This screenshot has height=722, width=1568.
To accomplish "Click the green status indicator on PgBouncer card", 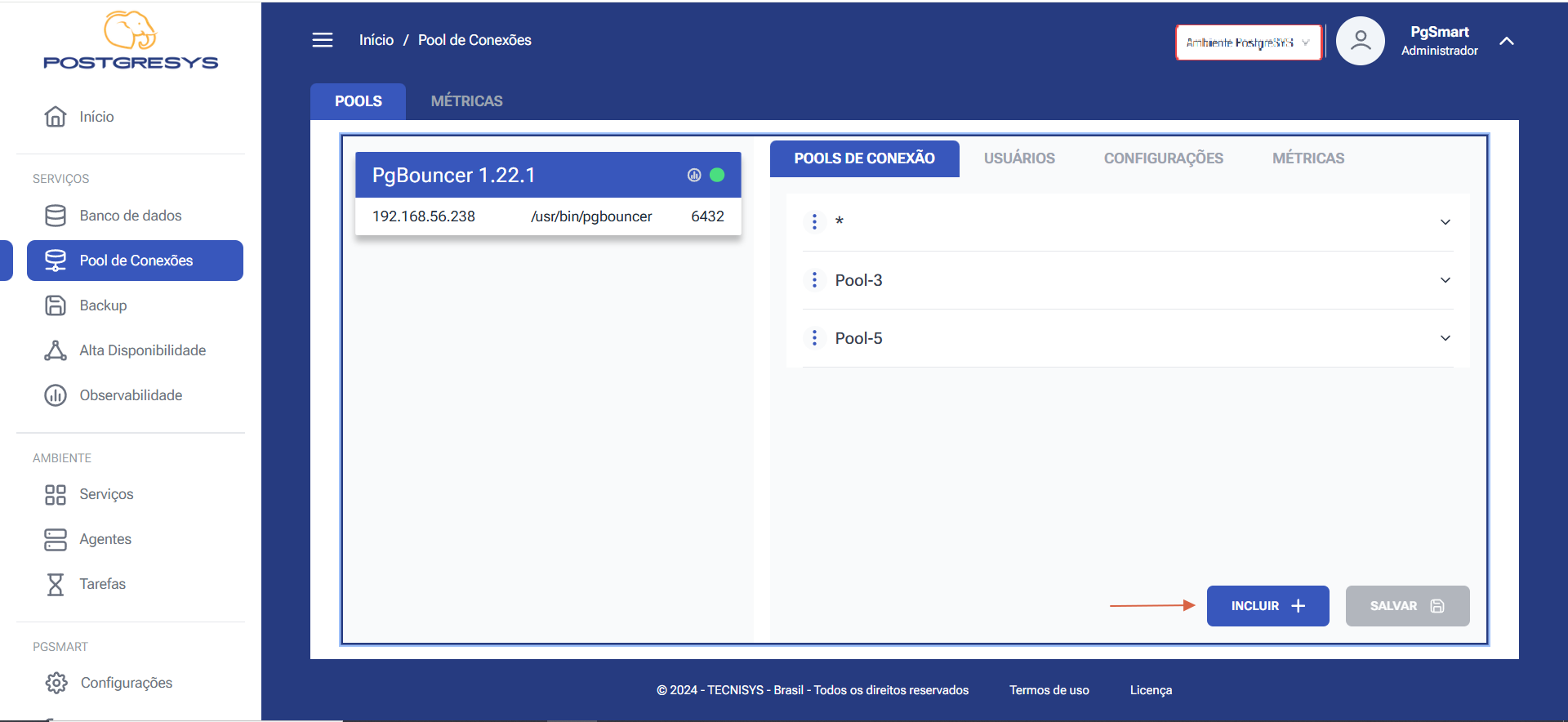I will click(717, 175).
